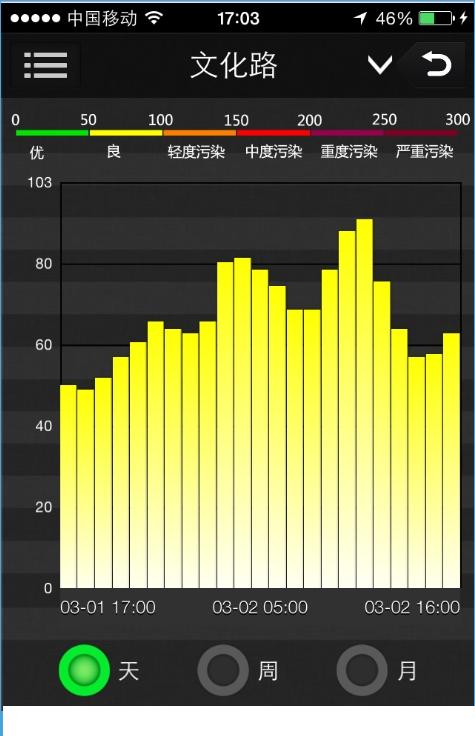475x736 pixels.
Task: Tap the location arrow status icon
Action: [360, 18]
